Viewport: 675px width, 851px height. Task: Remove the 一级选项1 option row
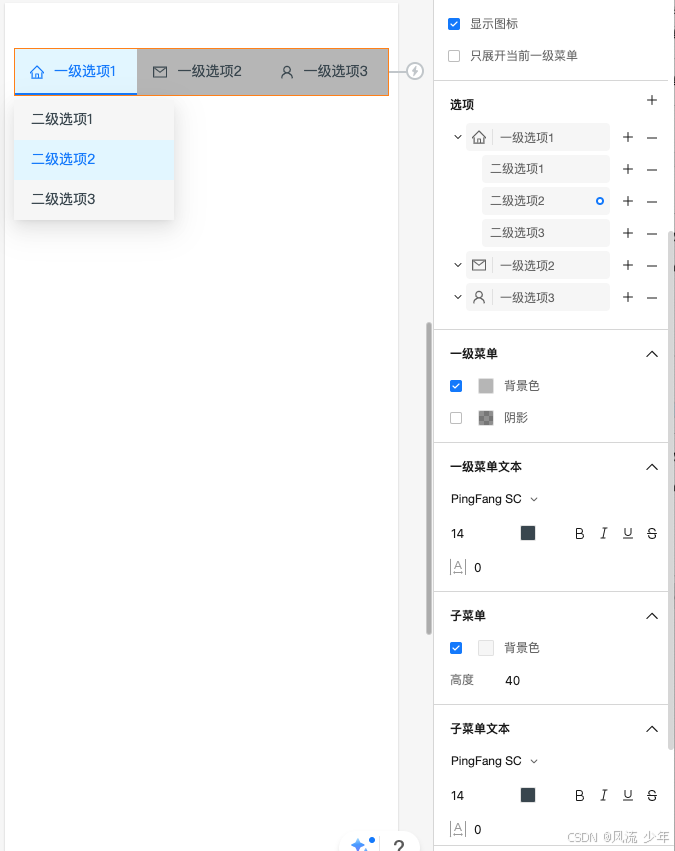point(652,138)
